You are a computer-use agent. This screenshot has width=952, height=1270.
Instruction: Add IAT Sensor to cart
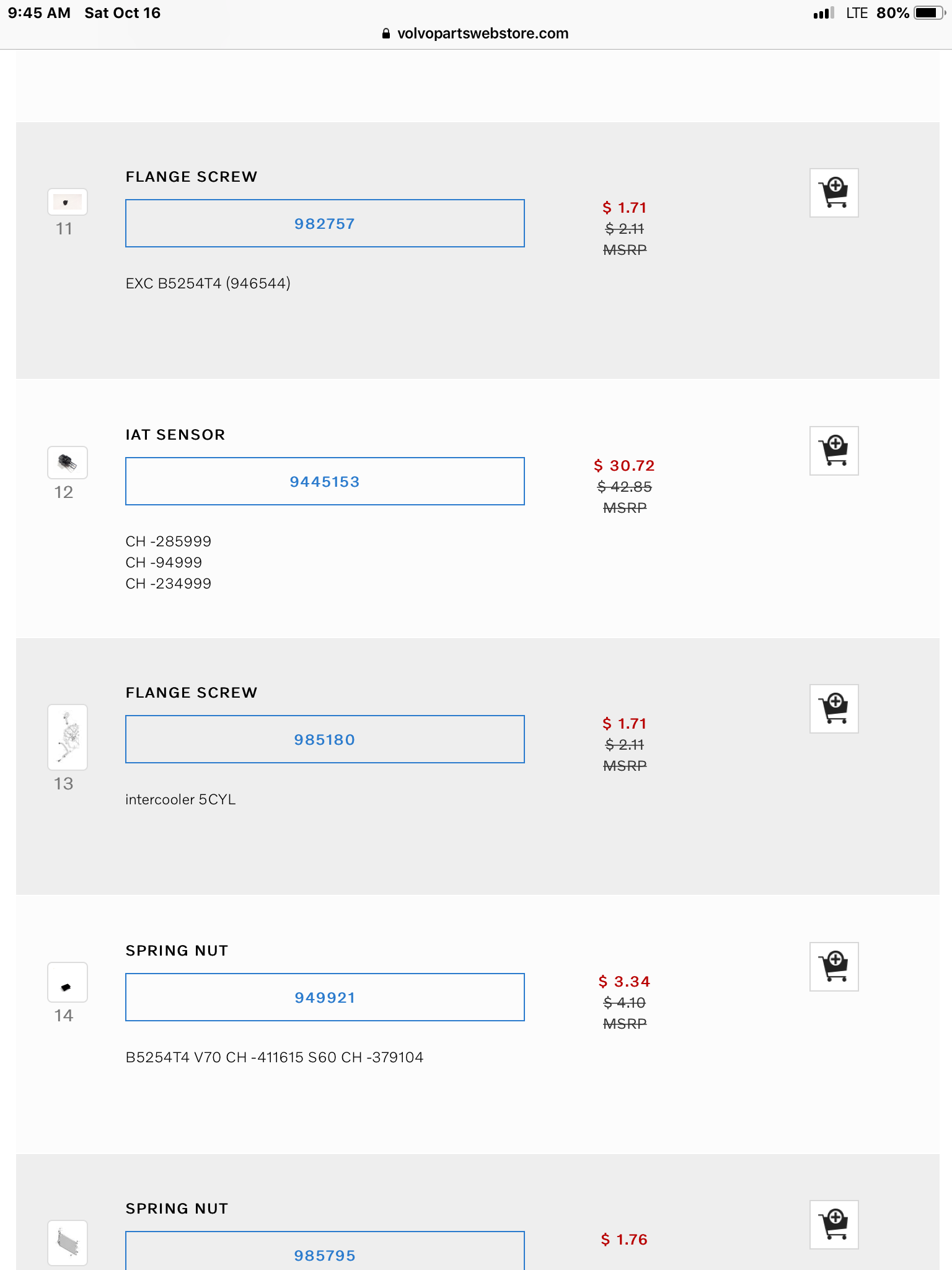pyautogui.click(x=834, y=451)
